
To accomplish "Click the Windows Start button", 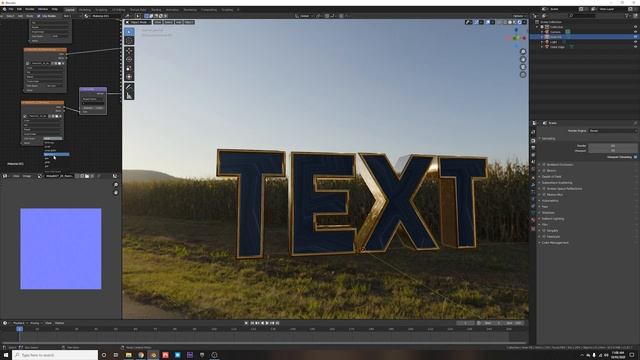I will tap(6, 355).
